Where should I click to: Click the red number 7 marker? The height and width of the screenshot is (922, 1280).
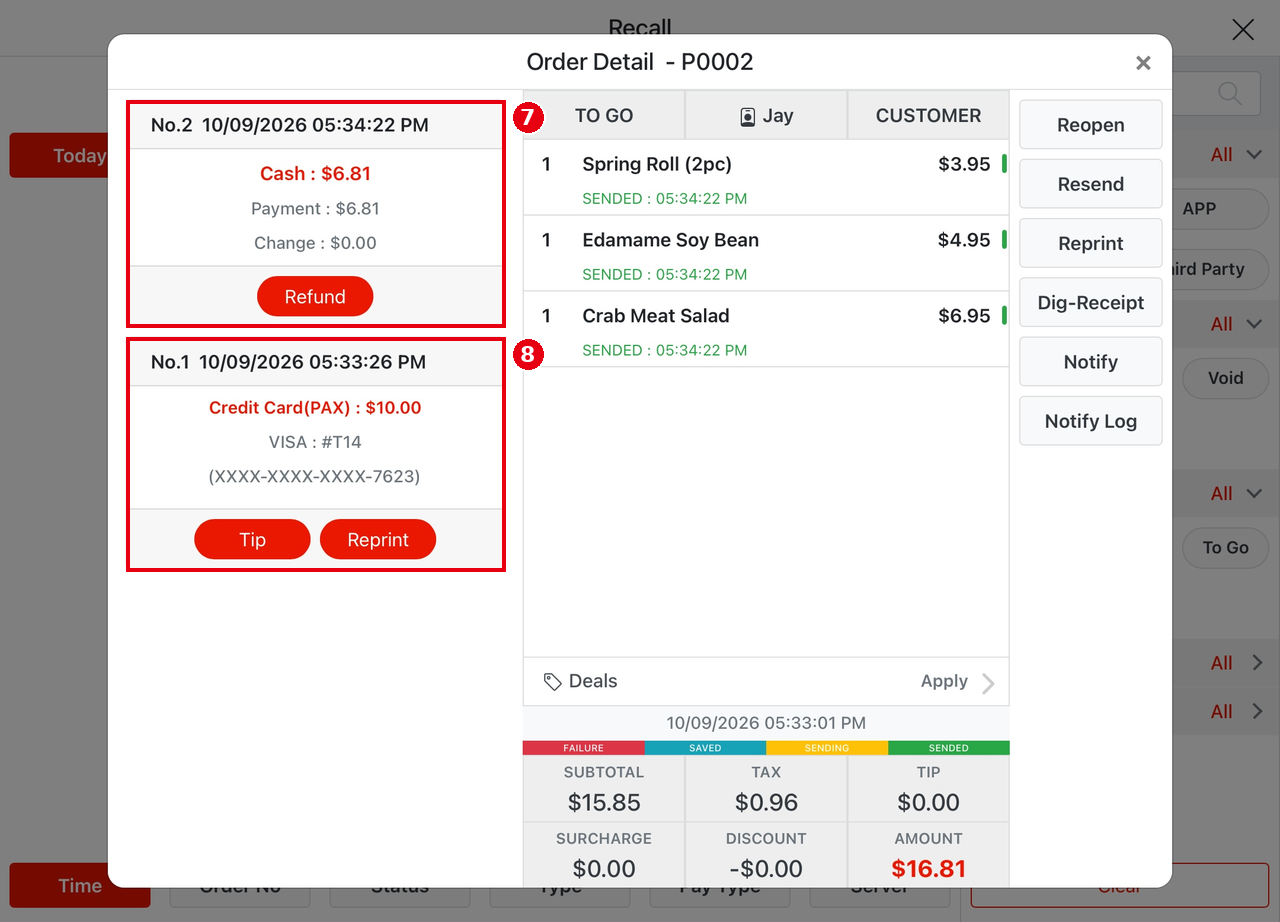click(x=528, y=117)
